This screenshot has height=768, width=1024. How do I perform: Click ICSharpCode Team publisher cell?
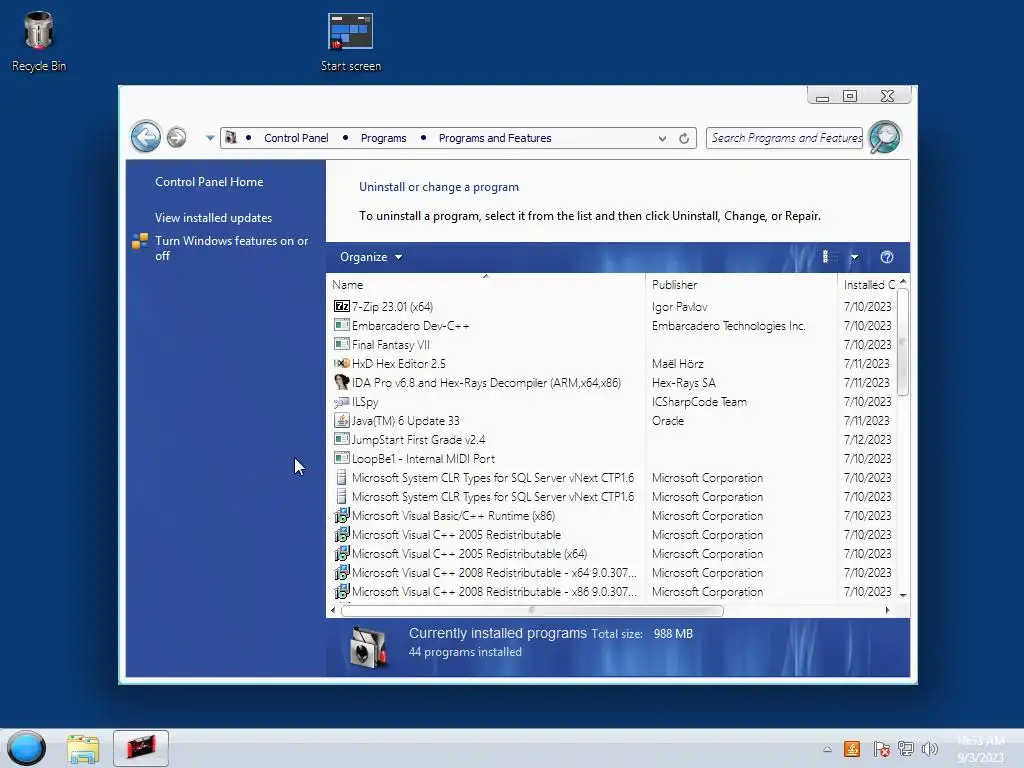click(x=699, y=402)
